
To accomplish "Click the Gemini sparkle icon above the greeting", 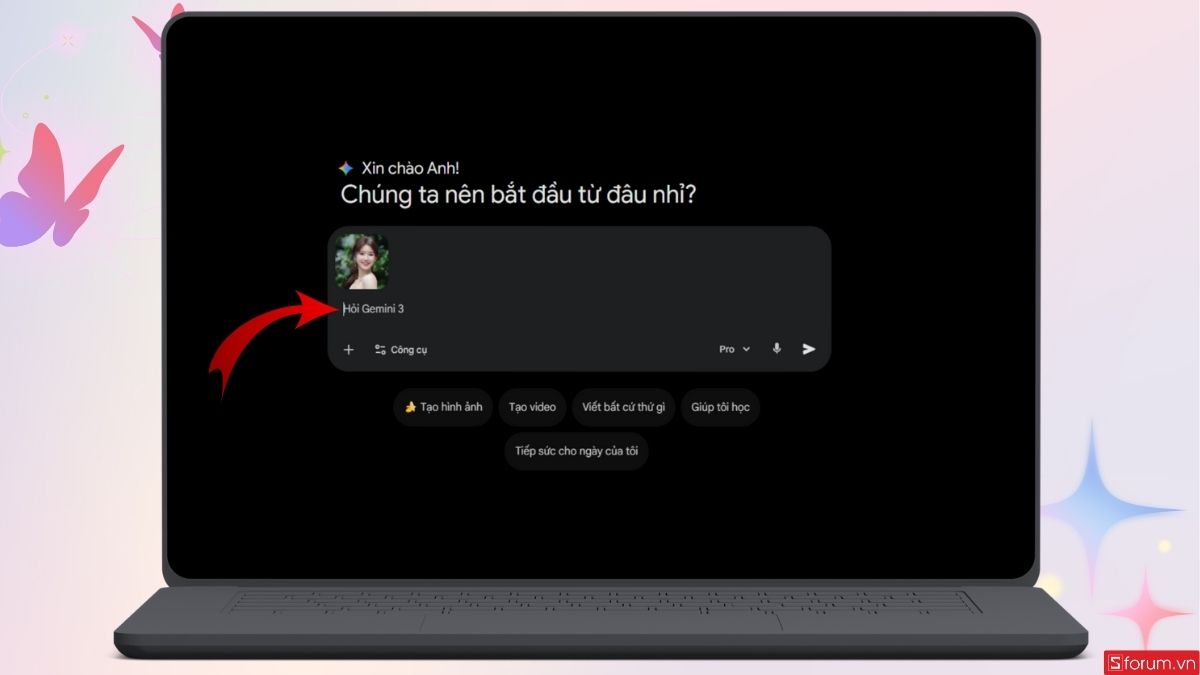I will [344, 166].
